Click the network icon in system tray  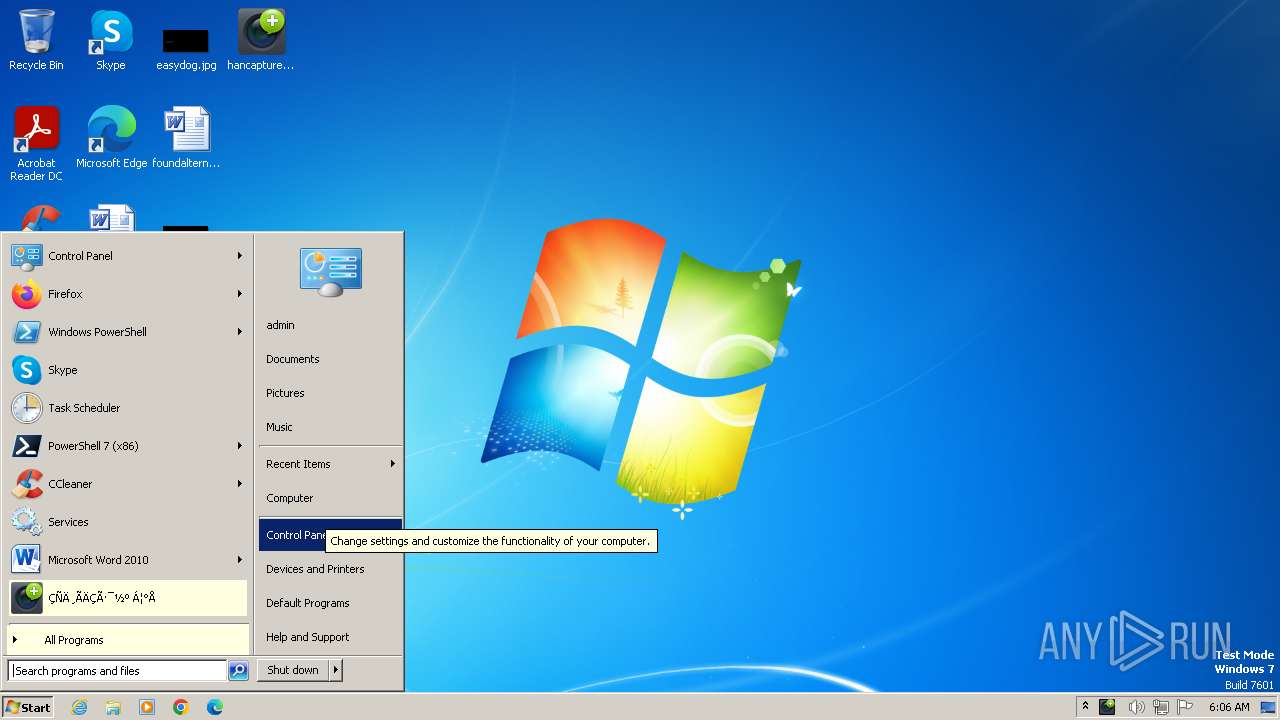click(1161, 707)
